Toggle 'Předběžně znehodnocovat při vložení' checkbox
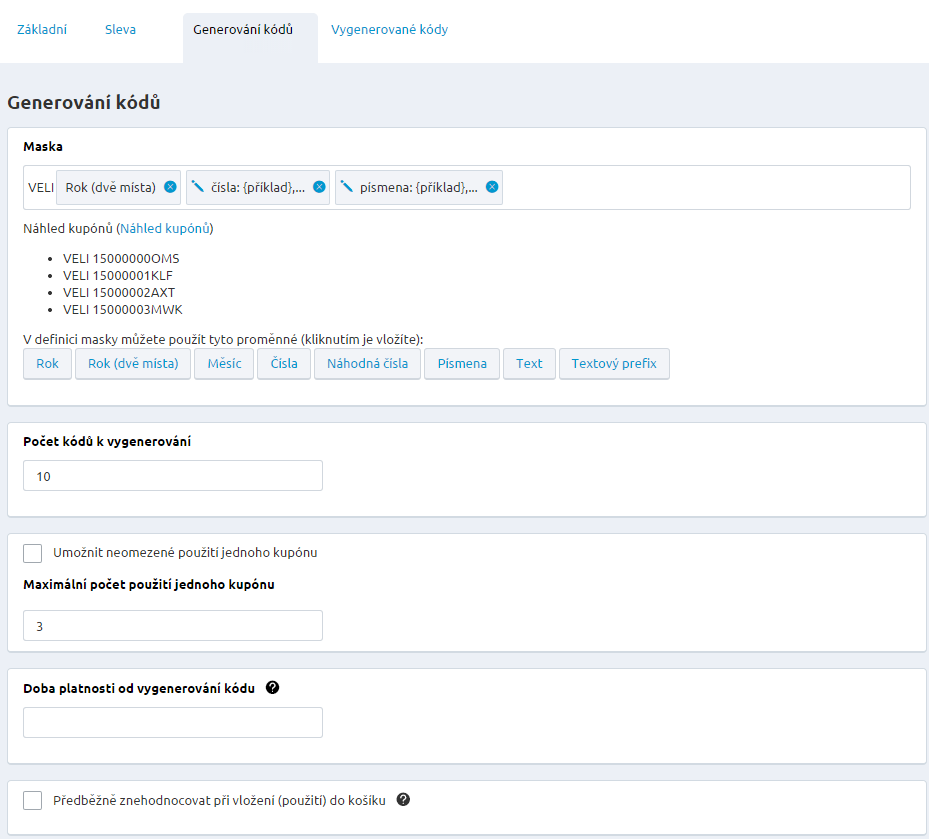Screen dimensions: 929x839 click(33, 800)
